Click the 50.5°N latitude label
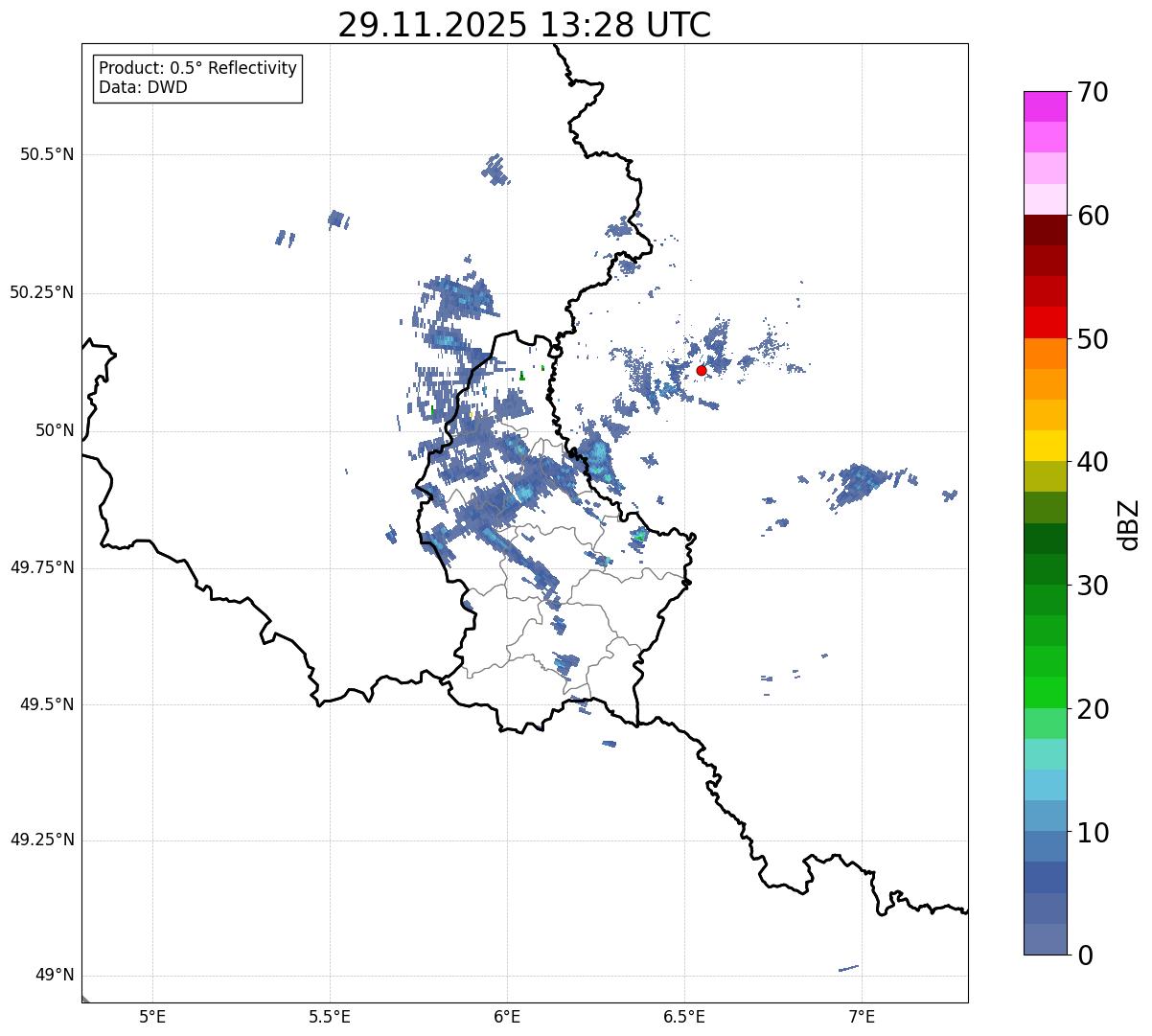 point(47,154)
